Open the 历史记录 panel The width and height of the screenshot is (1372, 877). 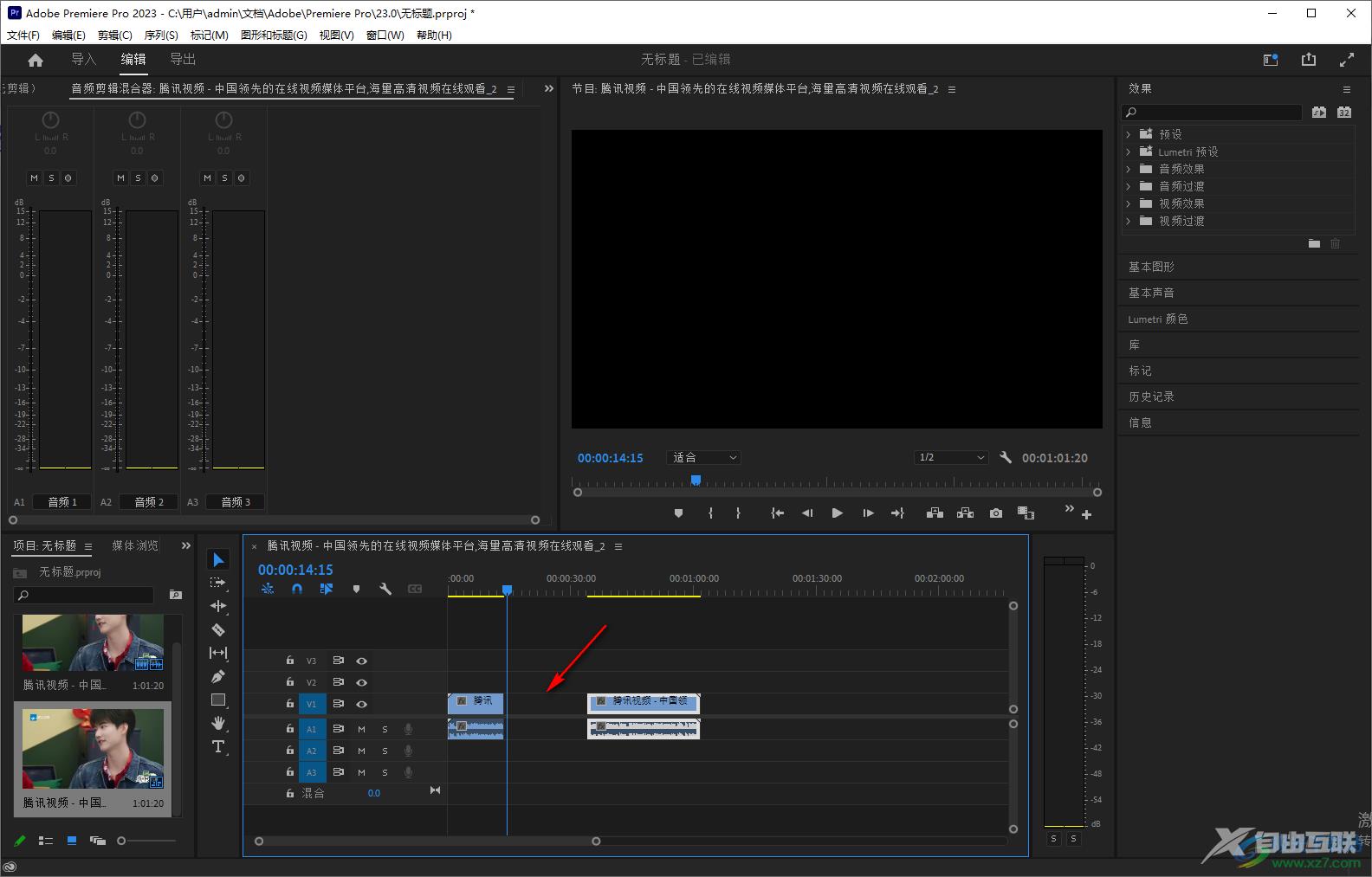[1151, 397]
